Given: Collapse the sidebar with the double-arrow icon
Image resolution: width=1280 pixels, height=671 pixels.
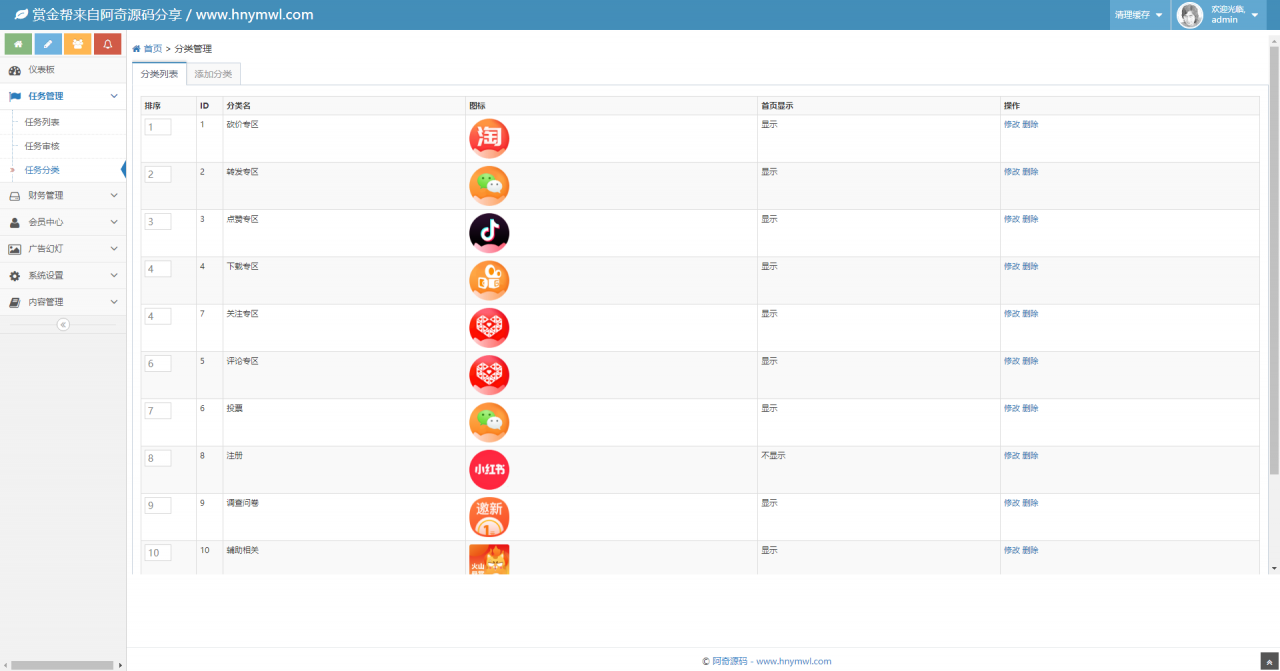Looking at the screenshot, I should 63,325.
